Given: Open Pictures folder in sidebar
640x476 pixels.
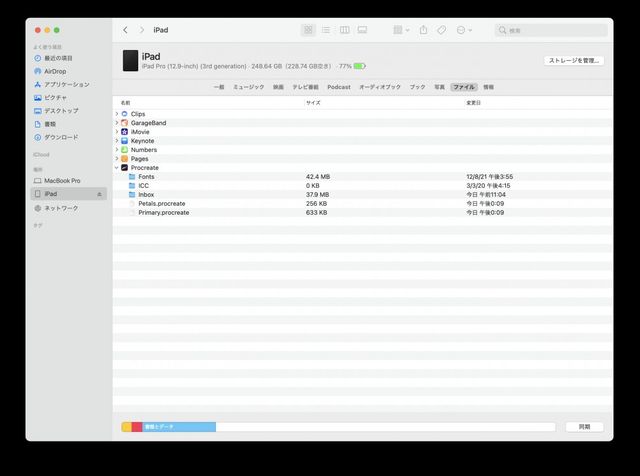Looking at the screenshot, I should pyautogui.click(x=69, y=98).
